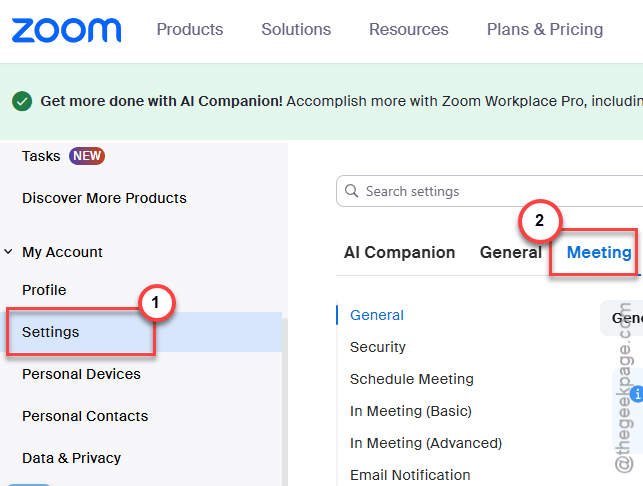643x486 pixels.
Task: Click the blue info icon
Action: tap(637, 394)
